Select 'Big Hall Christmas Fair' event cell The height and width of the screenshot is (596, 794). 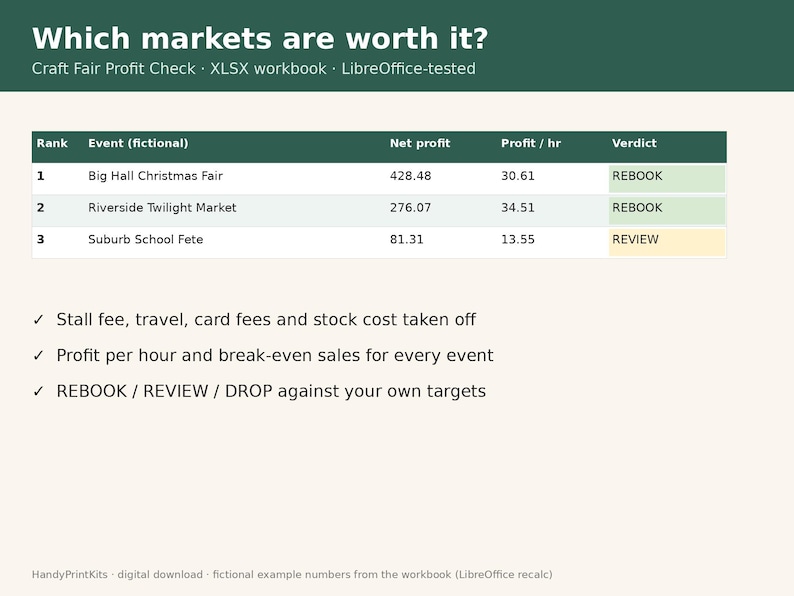coord(155,176)
